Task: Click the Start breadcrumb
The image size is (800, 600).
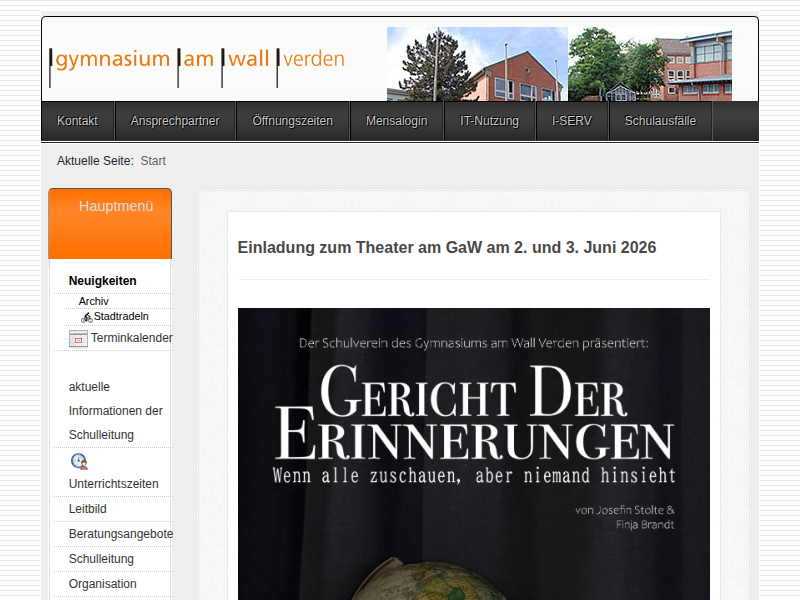Action: 153,161
